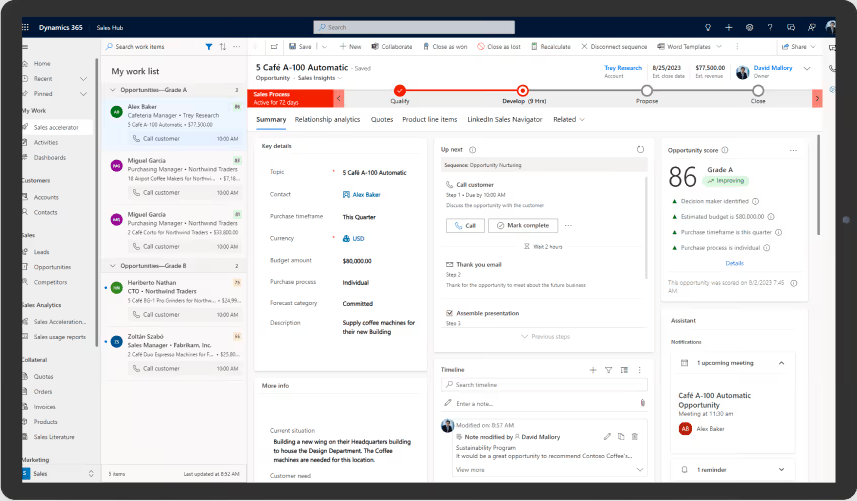This screenshot has height=501, width=857.
Task: Select the Summary tab
Action: [x=271, y=120]
